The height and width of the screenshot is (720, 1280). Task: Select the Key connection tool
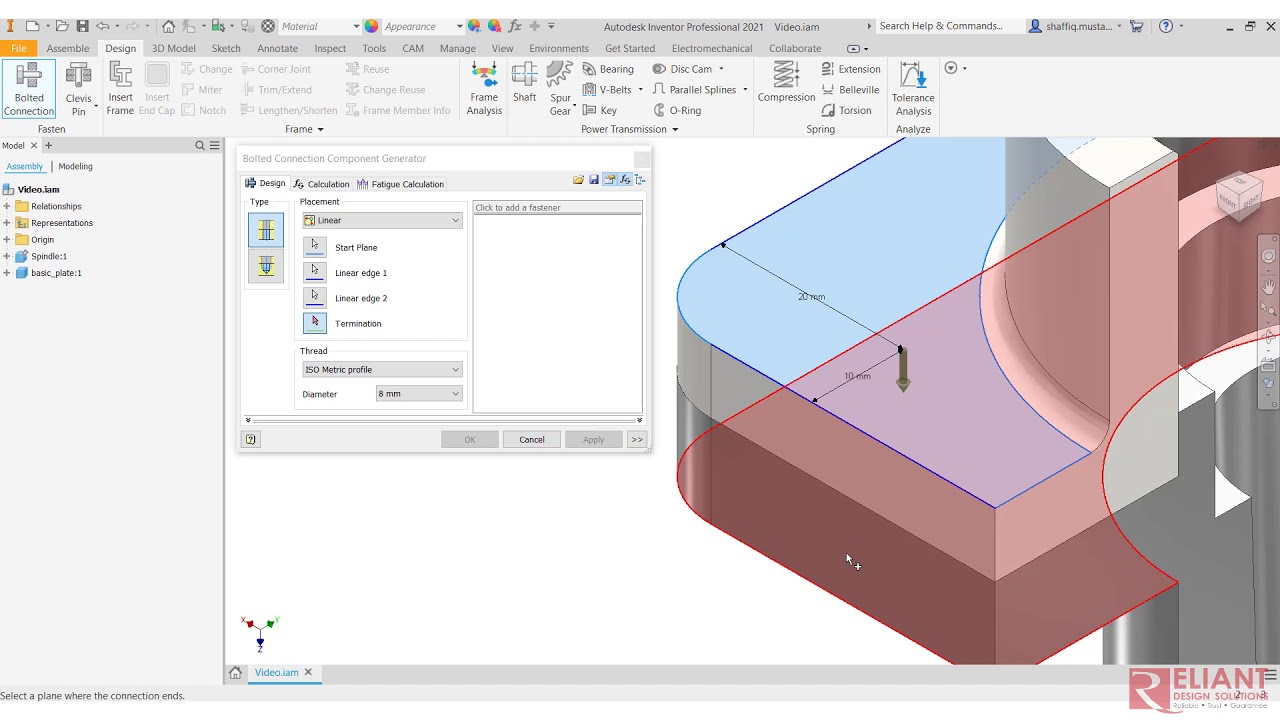click(x=600, y=111)
